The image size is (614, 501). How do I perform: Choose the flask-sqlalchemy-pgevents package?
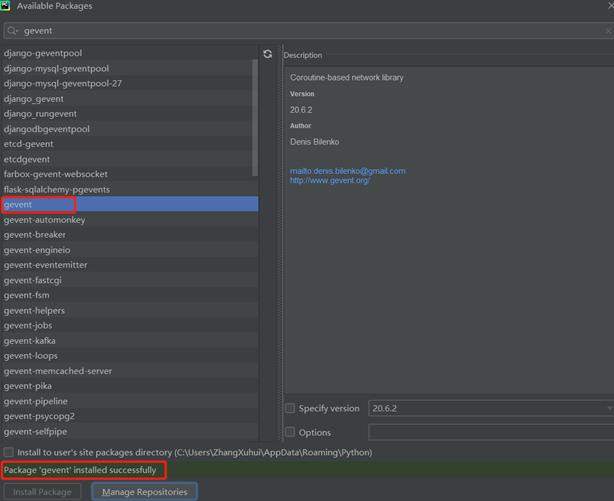(x=57, y=189)
